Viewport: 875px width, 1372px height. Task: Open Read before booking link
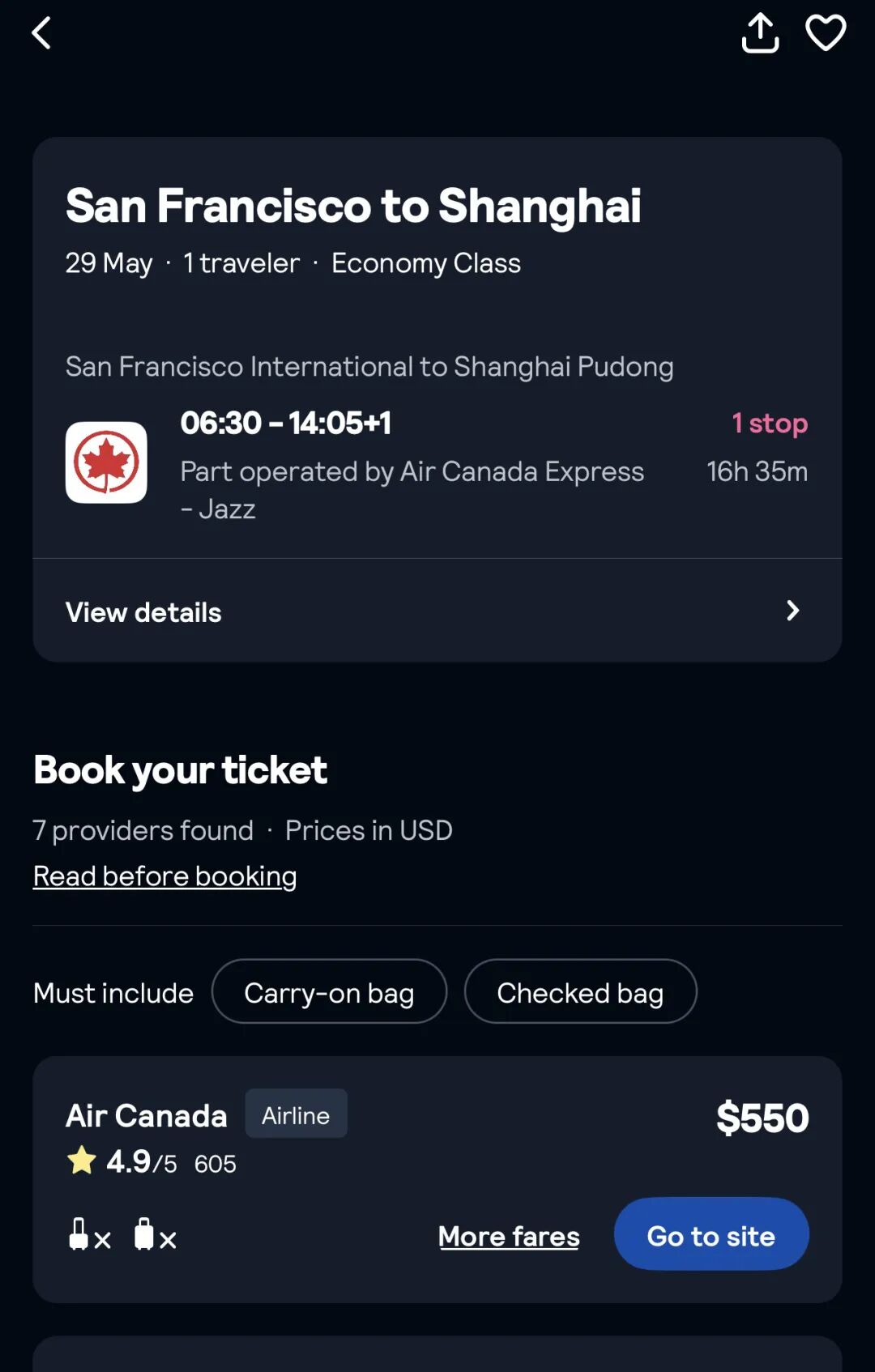click(165, 876)
